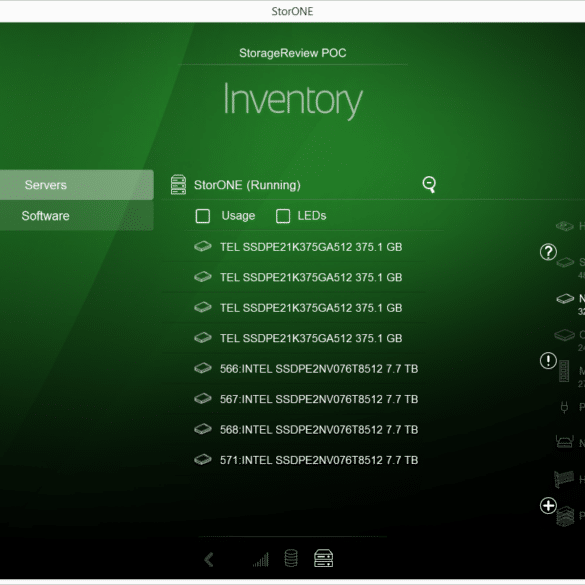Select the highlighted NVMe drive category icon
Image resolution: width=585 pixels, height=585 pixels.
coord(565,298)
